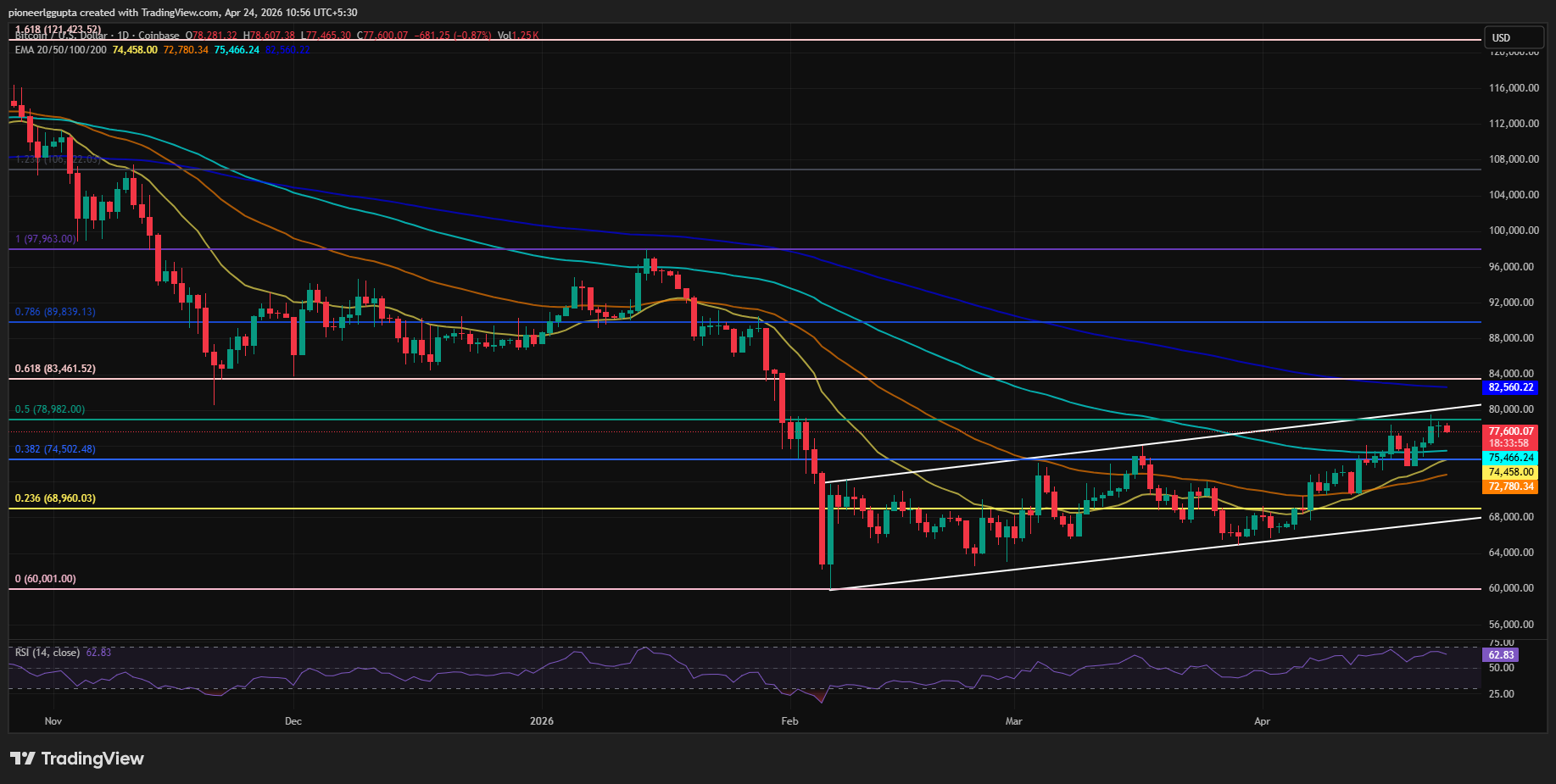Click the RSI (14, close) indicator title
The width and height of the screenshot is (1556, 784).
point(47,653)
